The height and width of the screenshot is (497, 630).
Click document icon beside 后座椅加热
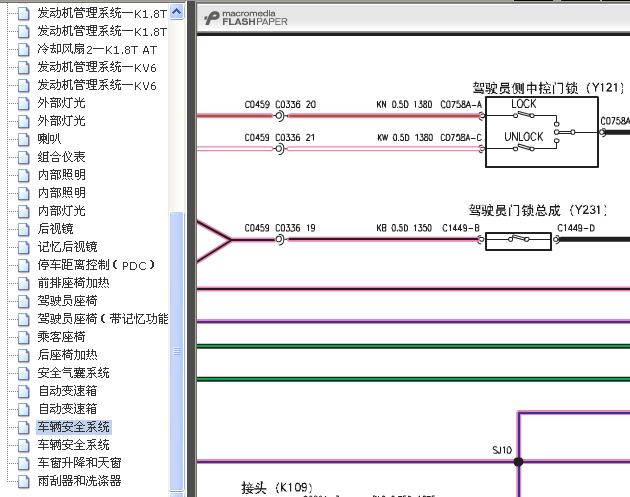(x=24, y=355)
